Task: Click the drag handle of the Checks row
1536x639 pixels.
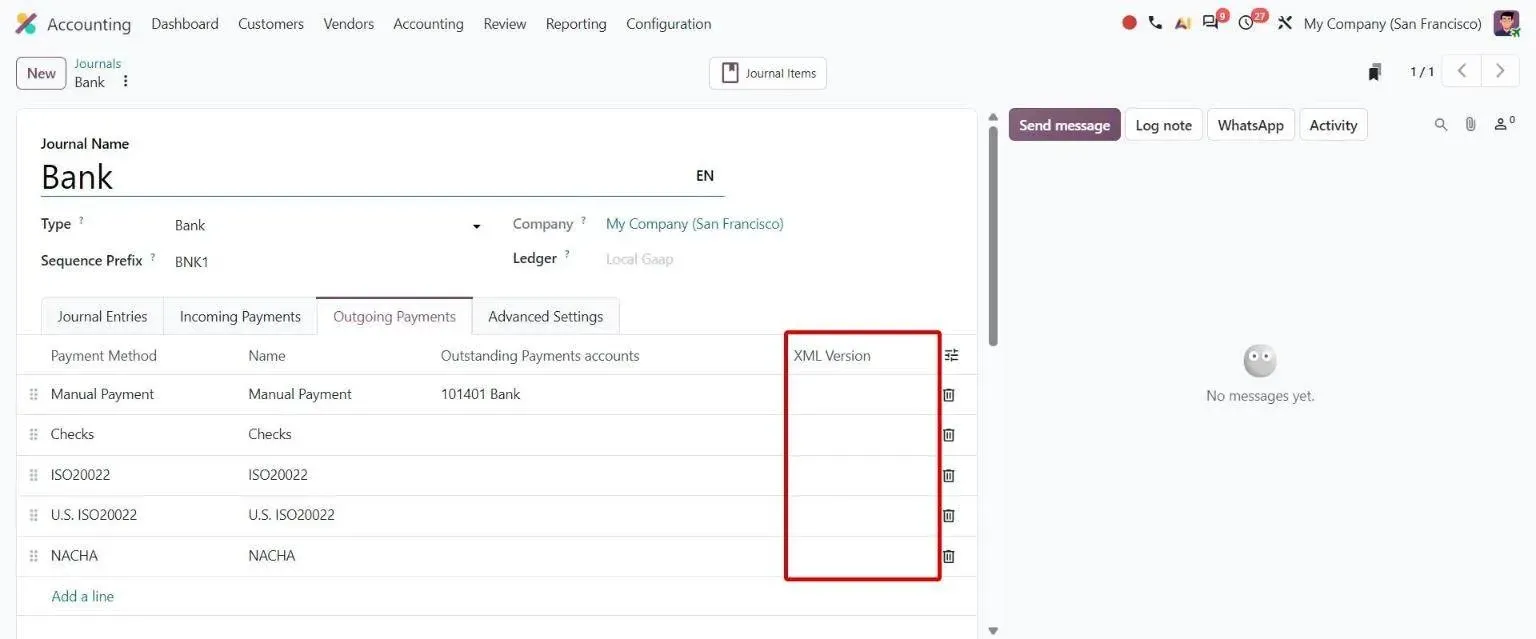Action: (33, 435)
